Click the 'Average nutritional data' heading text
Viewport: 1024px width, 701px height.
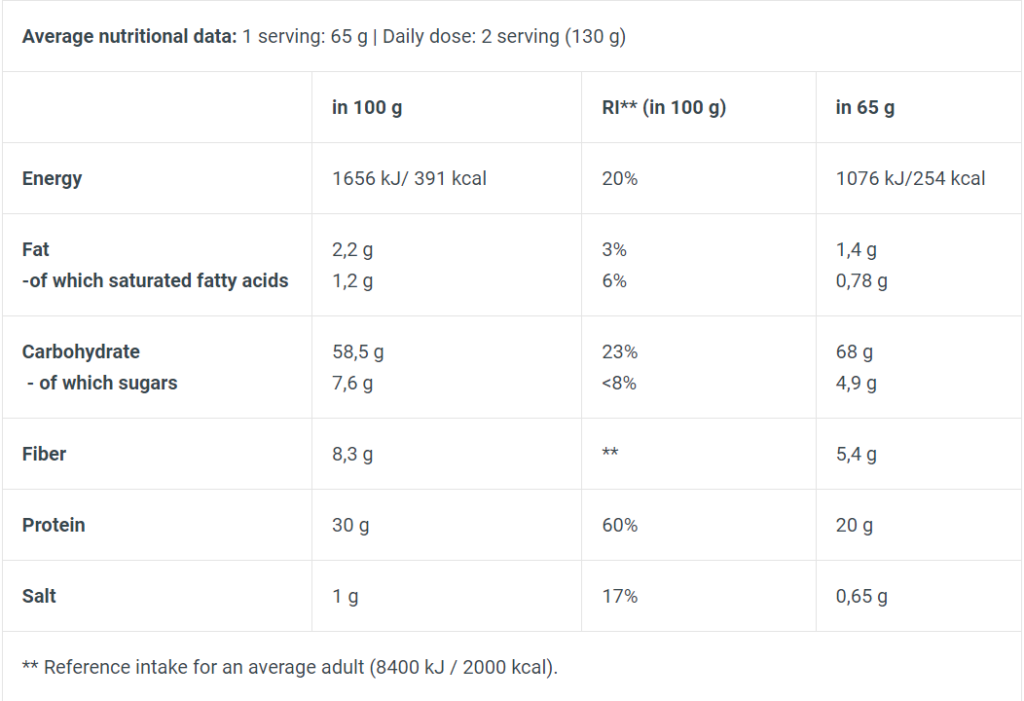click(x=129, y=37)
